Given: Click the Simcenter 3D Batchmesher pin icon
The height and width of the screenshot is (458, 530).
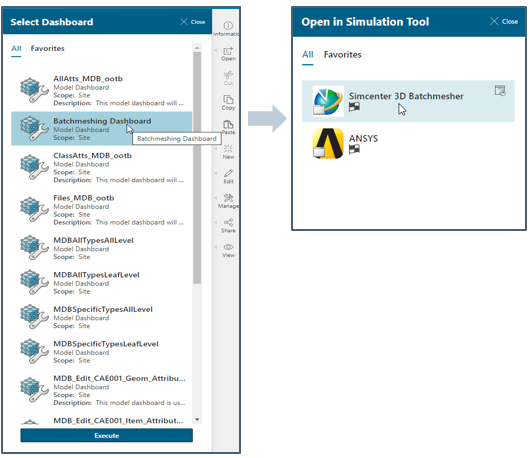Looking at the screenshot, I should [x=500, y=91].
